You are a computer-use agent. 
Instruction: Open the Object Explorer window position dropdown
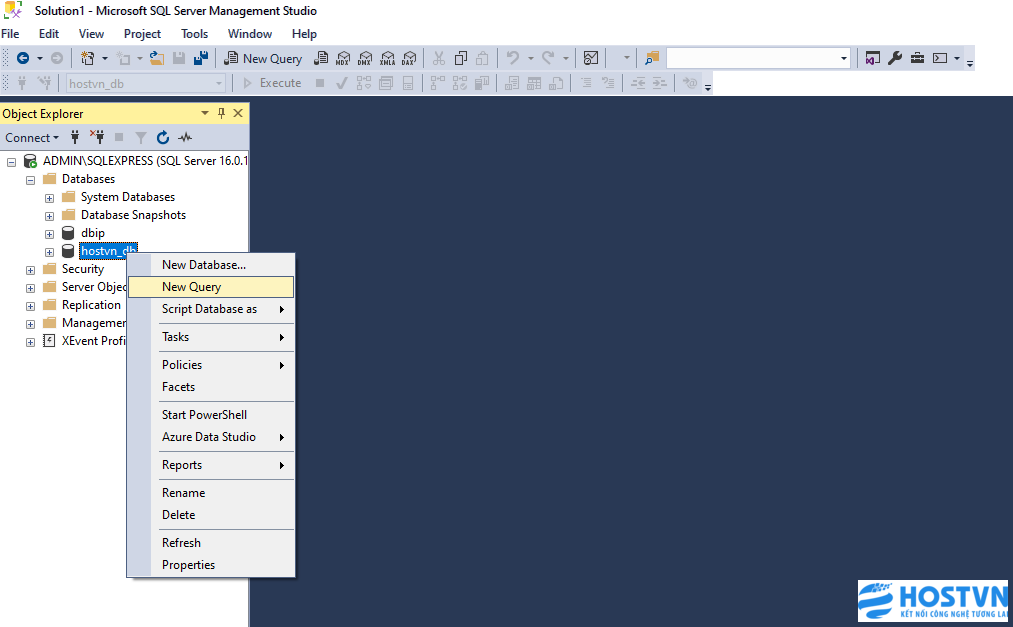pos(205,113)
